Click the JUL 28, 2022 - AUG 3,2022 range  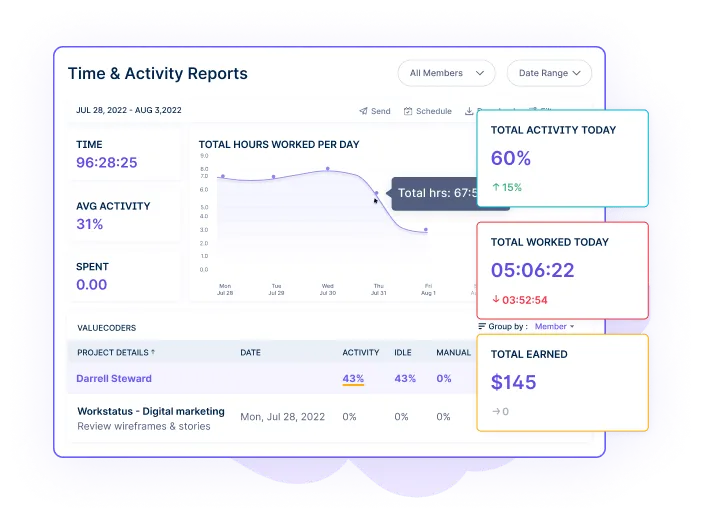(x=129, y=110)
